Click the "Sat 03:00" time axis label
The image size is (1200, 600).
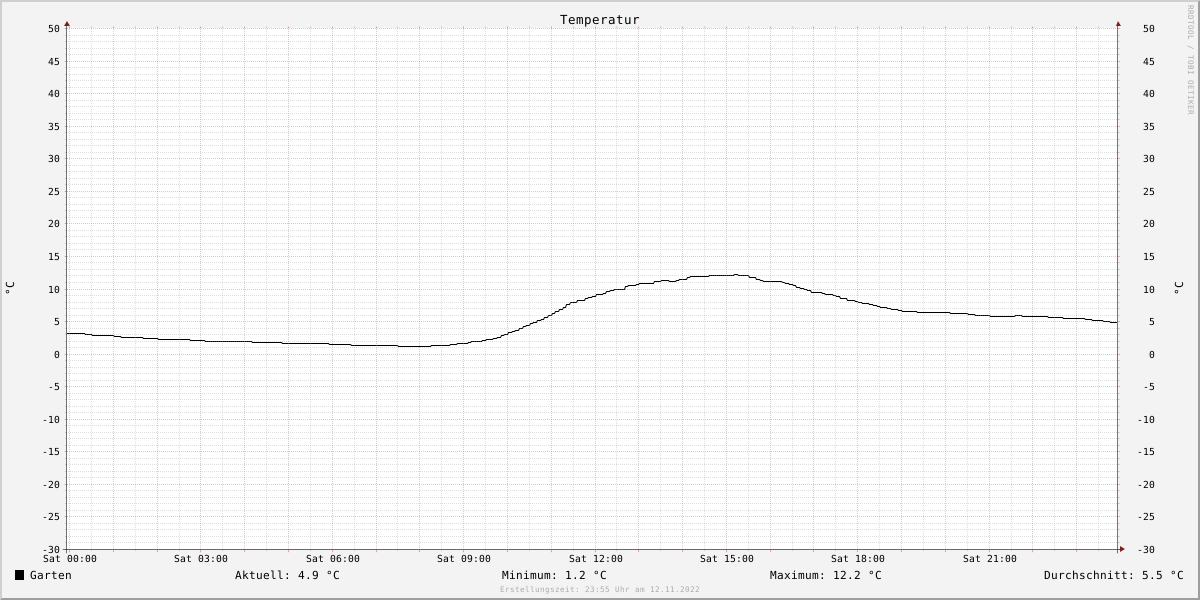click(x=201, y=559)
